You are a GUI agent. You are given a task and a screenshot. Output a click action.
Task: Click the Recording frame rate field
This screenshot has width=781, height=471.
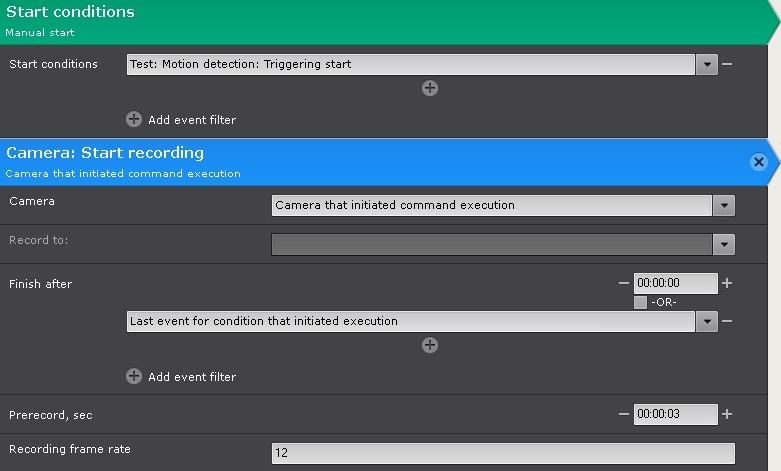(502, 453)
